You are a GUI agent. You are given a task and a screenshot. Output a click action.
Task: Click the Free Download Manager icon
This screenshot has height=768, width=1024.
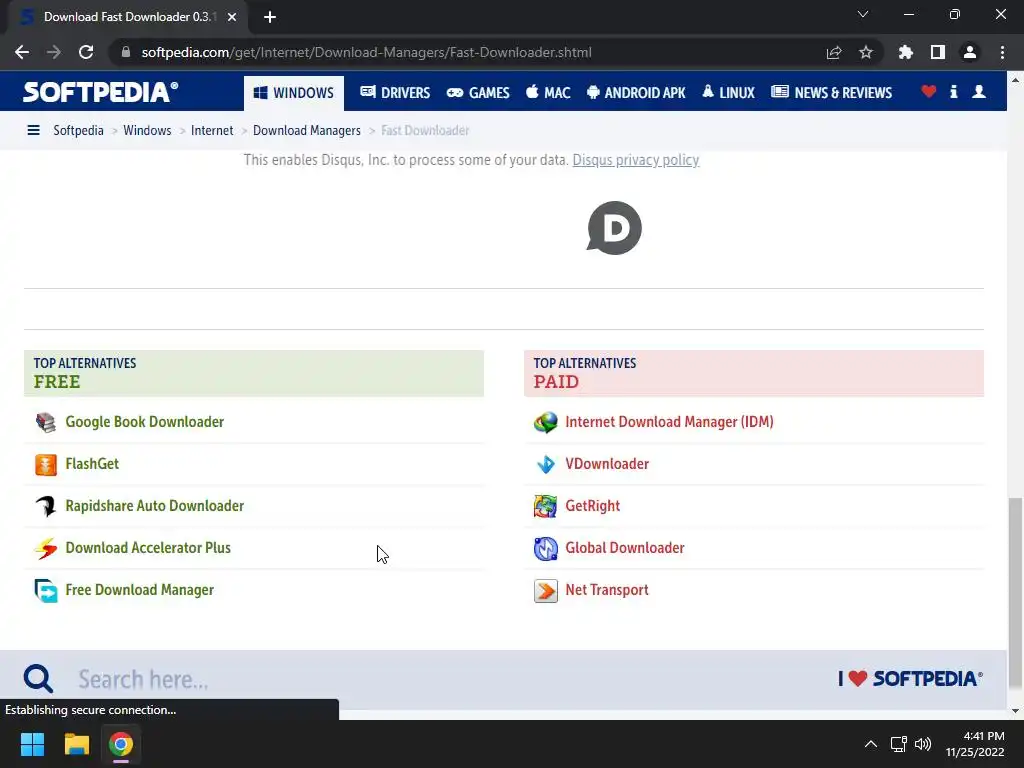tap(46, 590)
